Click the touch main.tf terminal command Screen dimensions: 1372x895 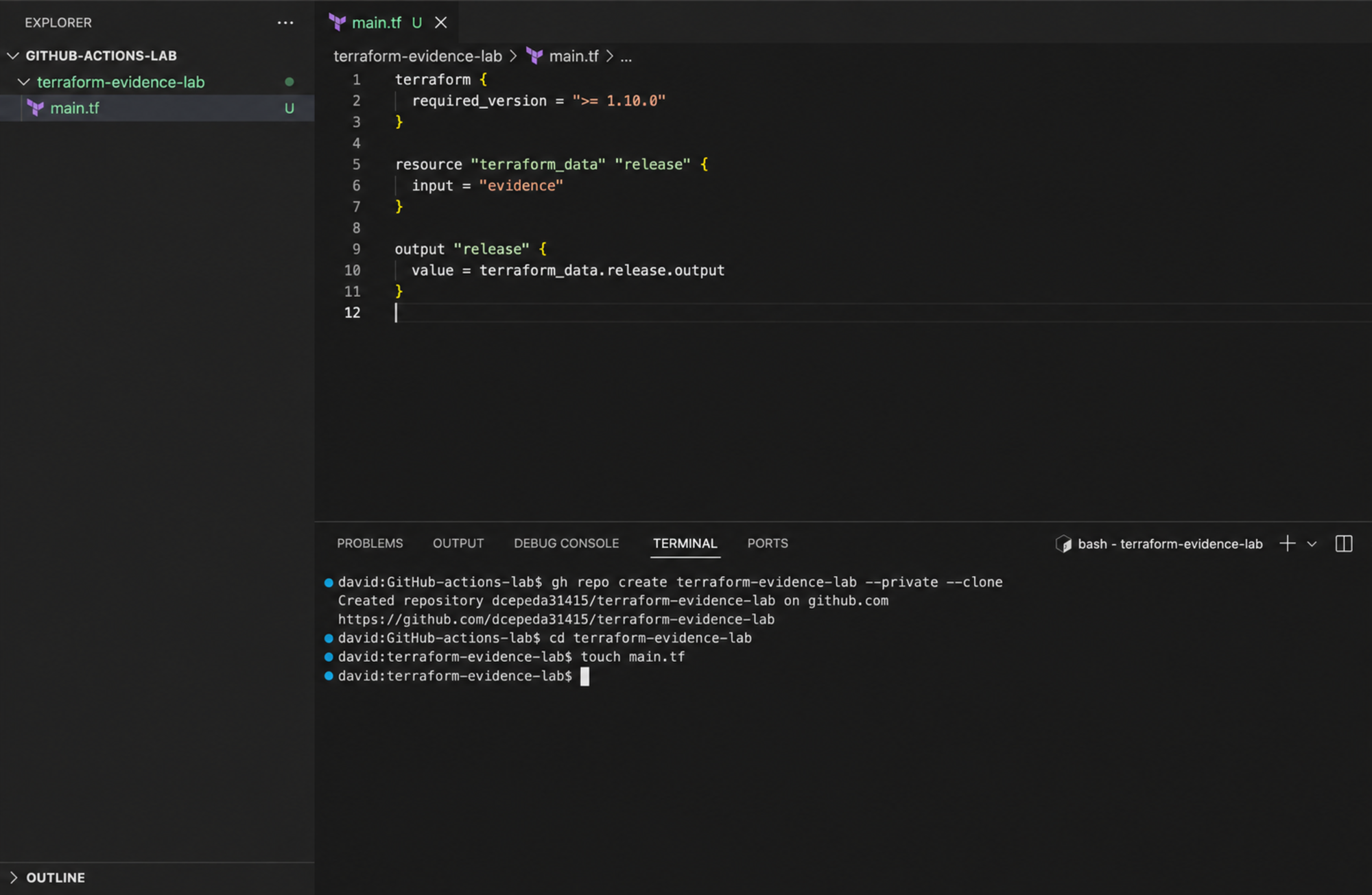(632, 656)
